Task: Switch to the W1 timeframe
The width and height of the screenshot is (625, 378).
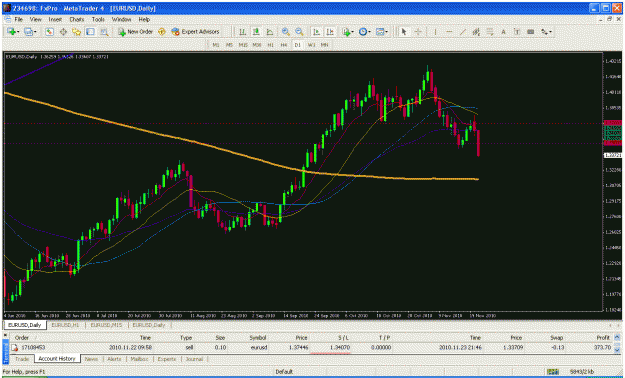Action: coord(311,45)
